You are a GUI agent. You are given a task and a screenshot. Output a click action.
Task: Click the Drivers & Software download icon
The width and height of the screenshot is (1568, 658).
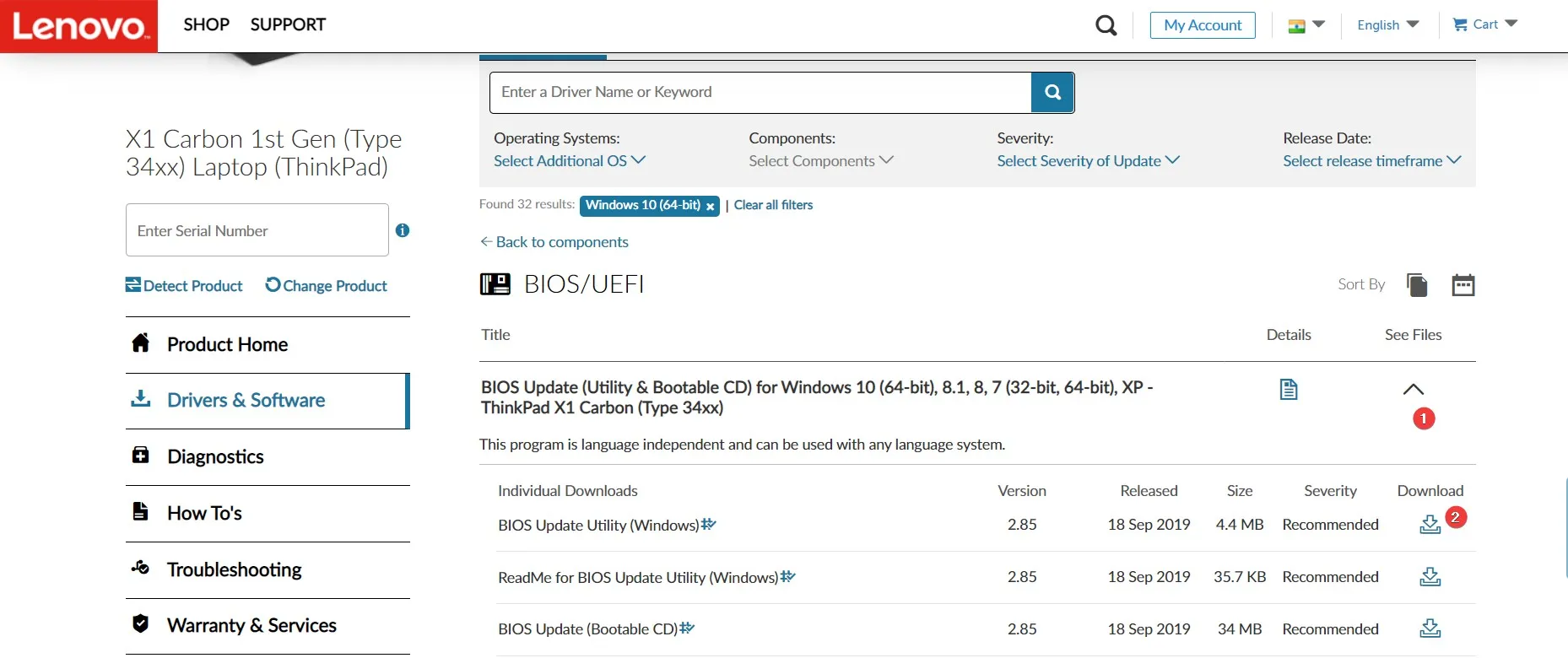pos(141,398)
